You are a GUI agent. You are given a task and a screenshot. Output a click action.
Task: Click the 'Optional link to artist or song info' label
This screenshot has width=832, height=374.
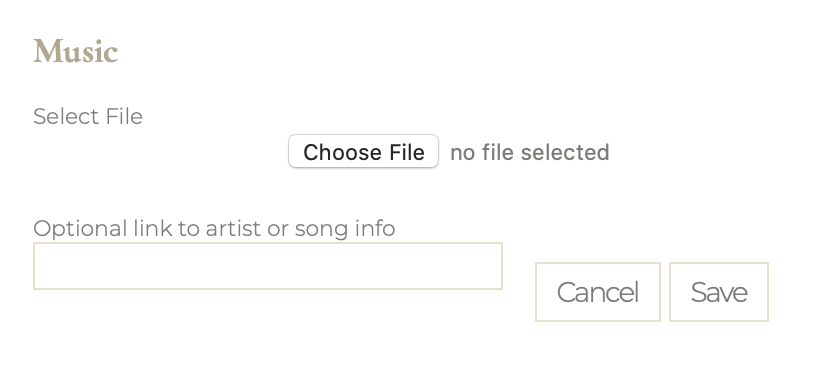coord(214,229)
